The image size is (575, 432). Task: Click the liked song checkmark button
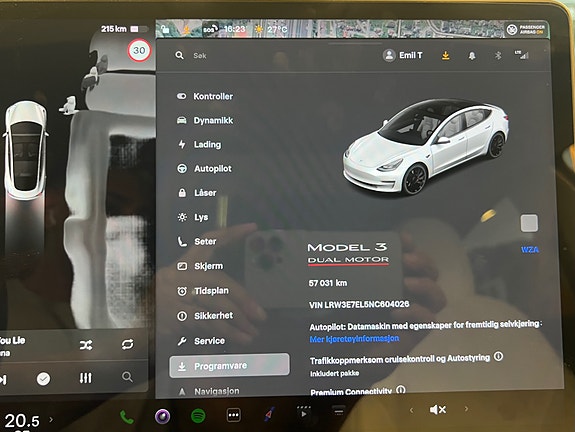(x=43, y=379)
